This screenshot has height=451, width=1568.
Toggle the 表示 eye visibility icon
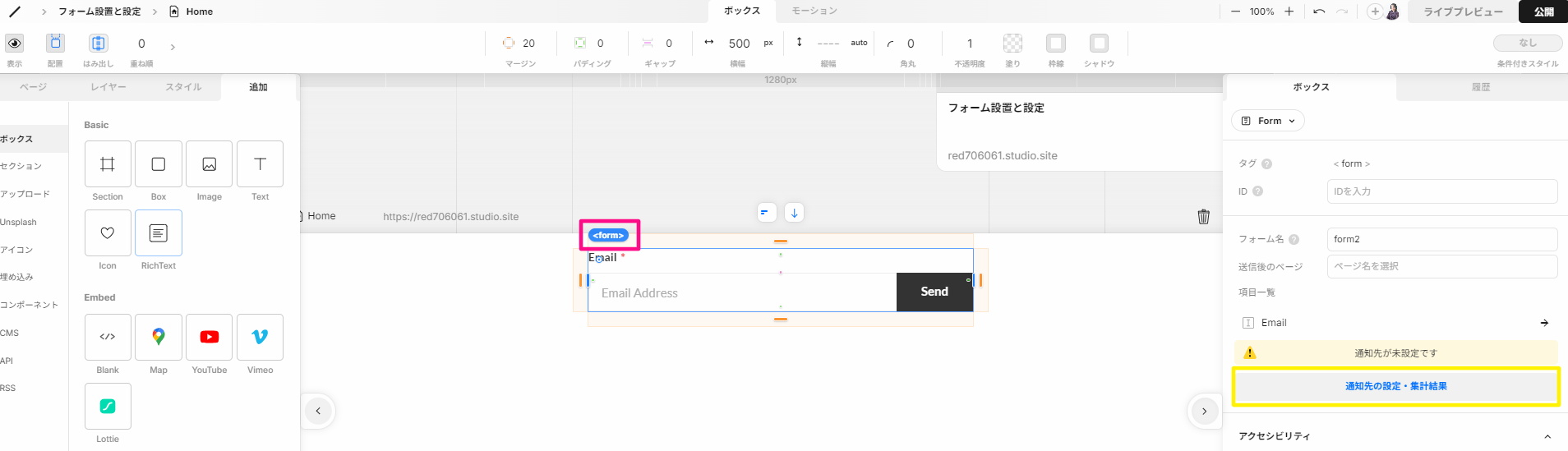click(x=15, y=43)
